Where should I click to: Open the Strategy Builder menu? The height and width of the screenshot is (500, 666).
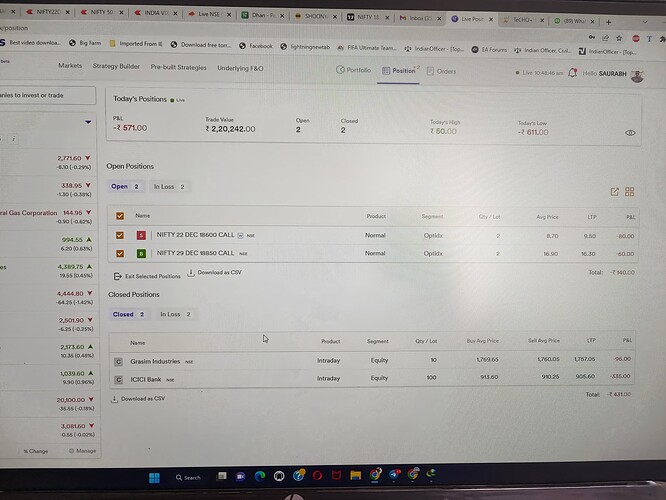(116, 66)
